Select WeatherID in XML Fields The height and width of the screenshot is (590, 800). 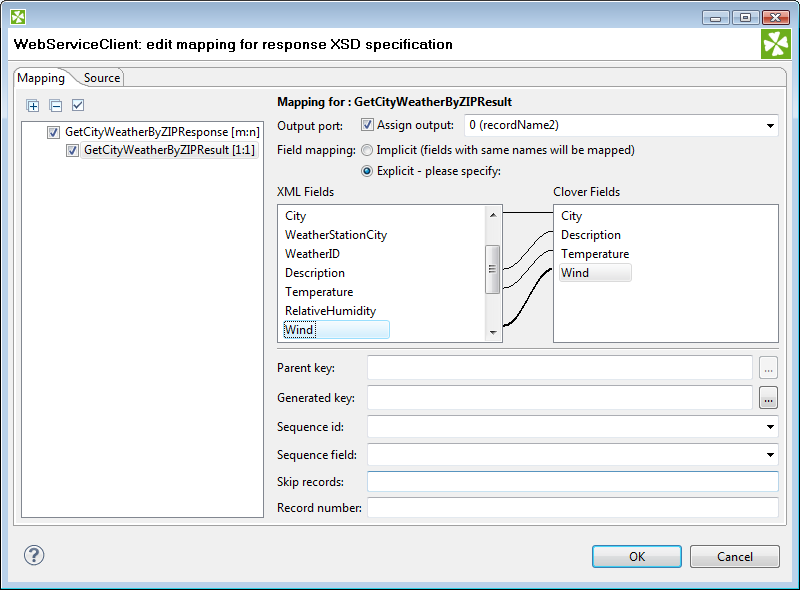pos(312,254)
